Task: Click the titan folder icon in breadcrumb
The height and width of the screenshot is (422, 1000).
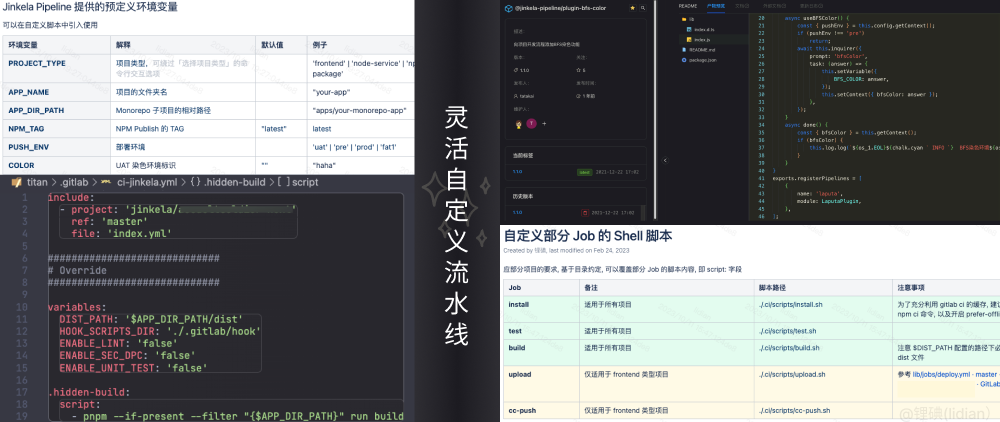Action: click(x=17, y=182)
